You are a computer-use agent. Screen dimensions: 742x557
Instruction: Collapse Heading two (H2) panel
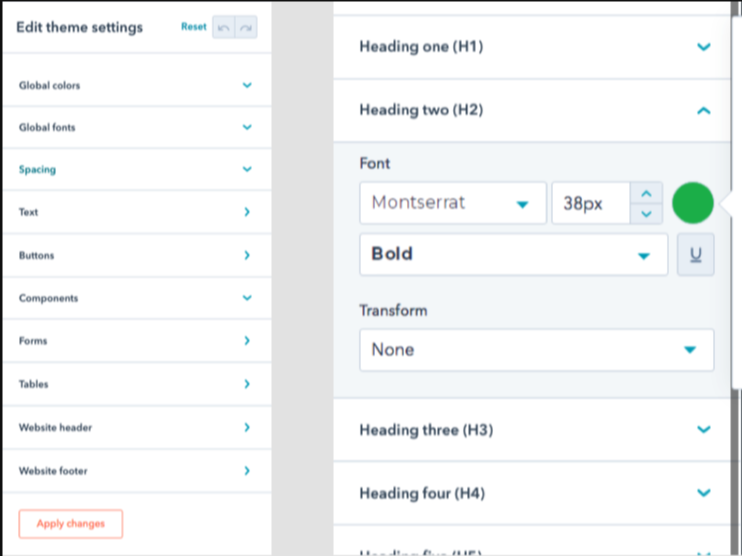pos(532,110)
